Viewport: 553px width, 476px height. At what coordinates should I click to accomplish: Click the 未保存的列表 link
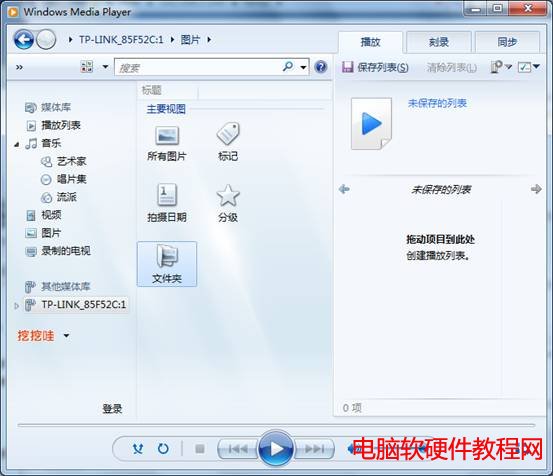click(x=437, y=103)
